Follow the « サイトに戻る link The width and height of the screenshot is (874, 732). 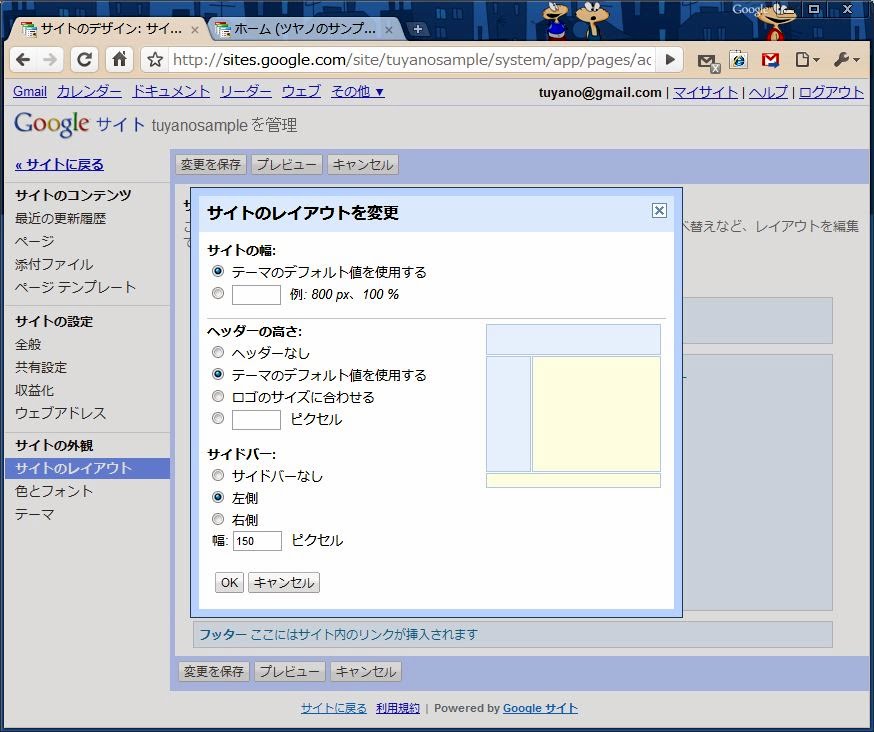[x=59, y=165]
